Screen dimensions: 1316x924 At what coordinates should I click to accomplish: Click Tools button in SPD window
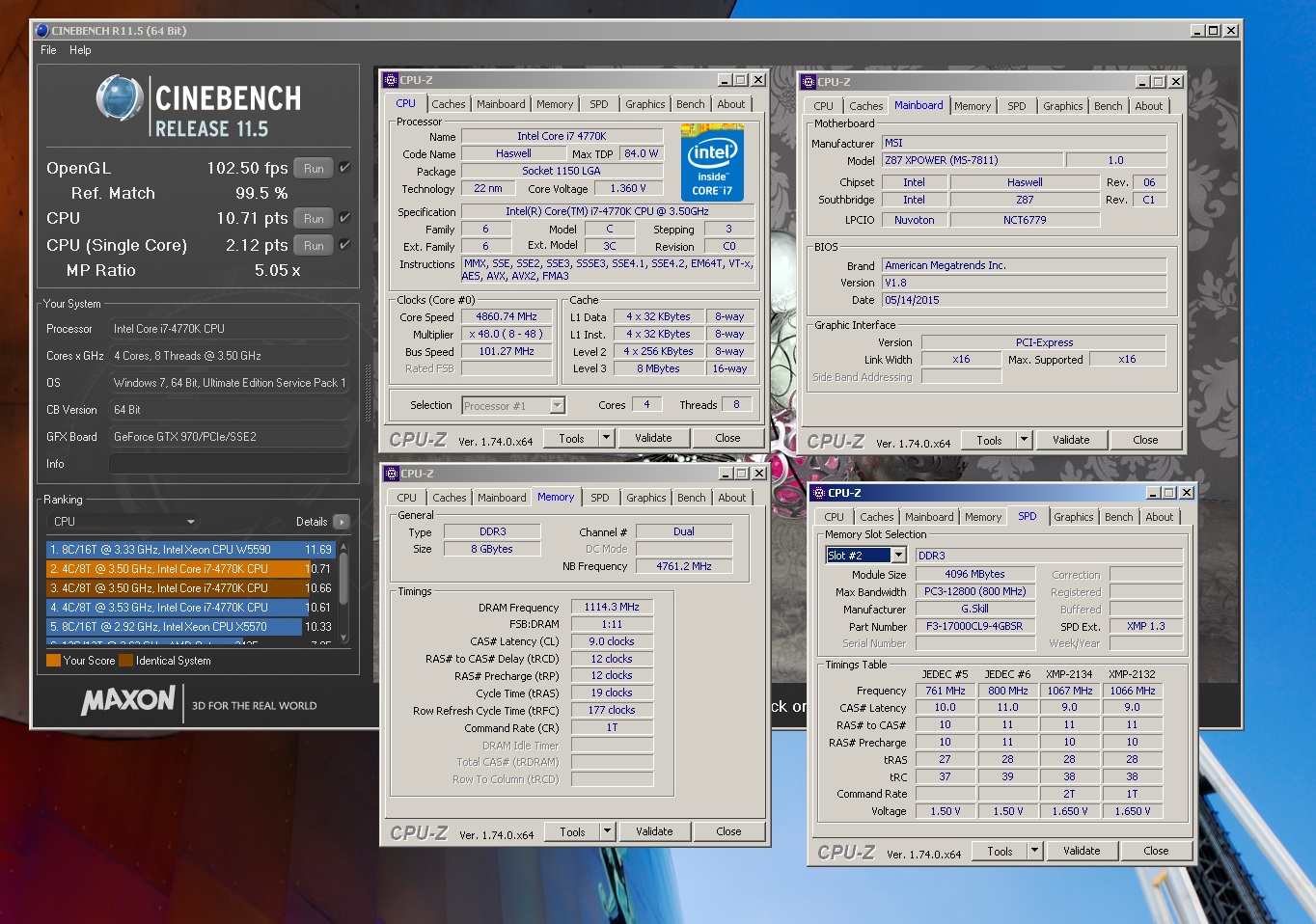pyautogui.click(x=1000, y=852)
